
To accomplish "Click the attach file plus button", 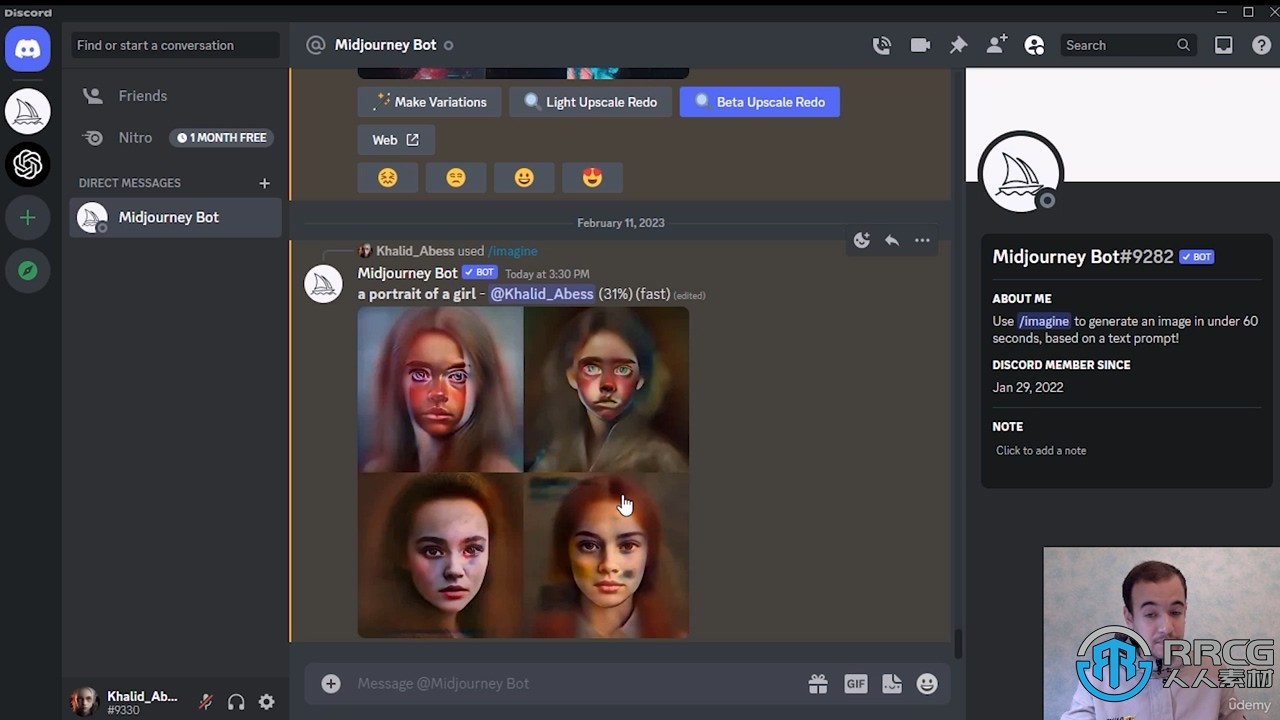I will [331, 684].
